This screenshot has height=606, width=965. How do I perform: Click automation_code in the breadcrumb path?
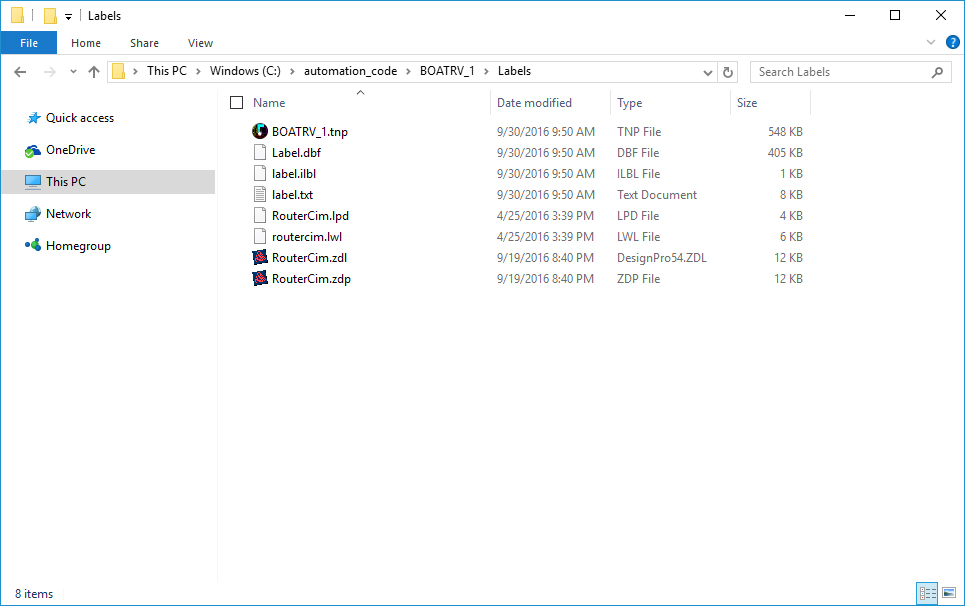click(350, 71)
